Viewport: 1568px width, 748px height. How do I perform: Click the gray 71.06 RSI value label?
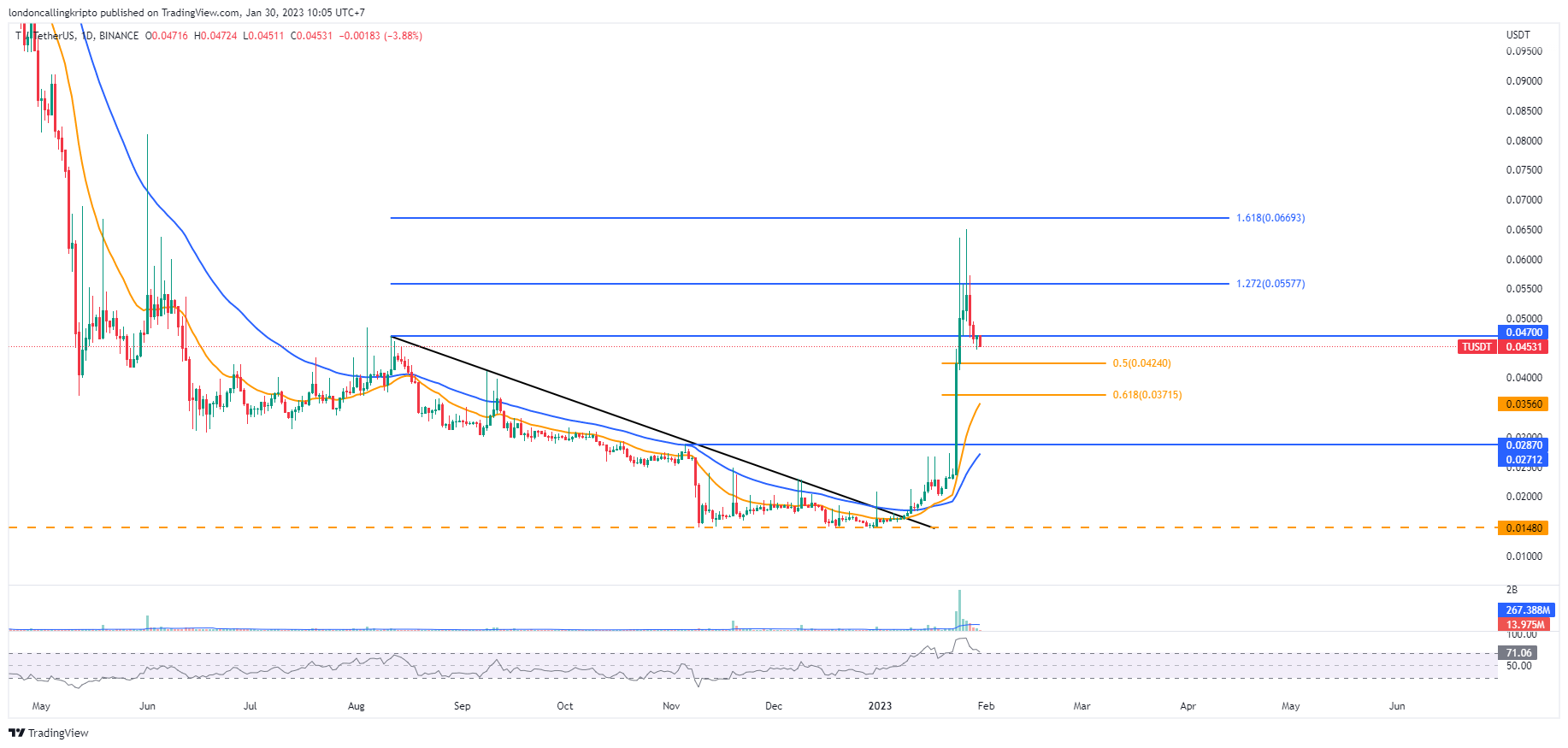pyautogui.click(x=1518, y=653)
